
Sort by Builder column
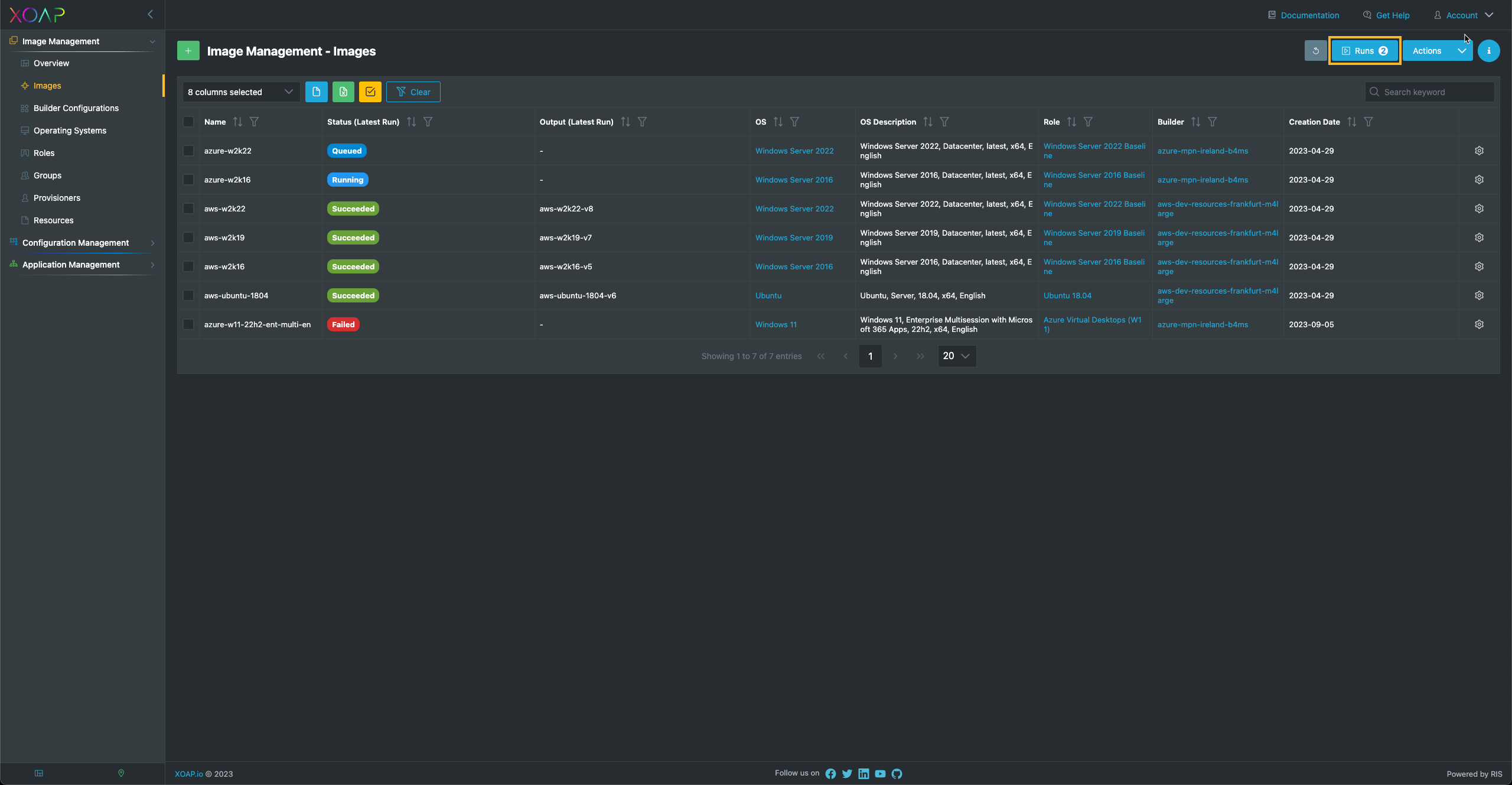pyautogui.click(x=1195, y=122)
